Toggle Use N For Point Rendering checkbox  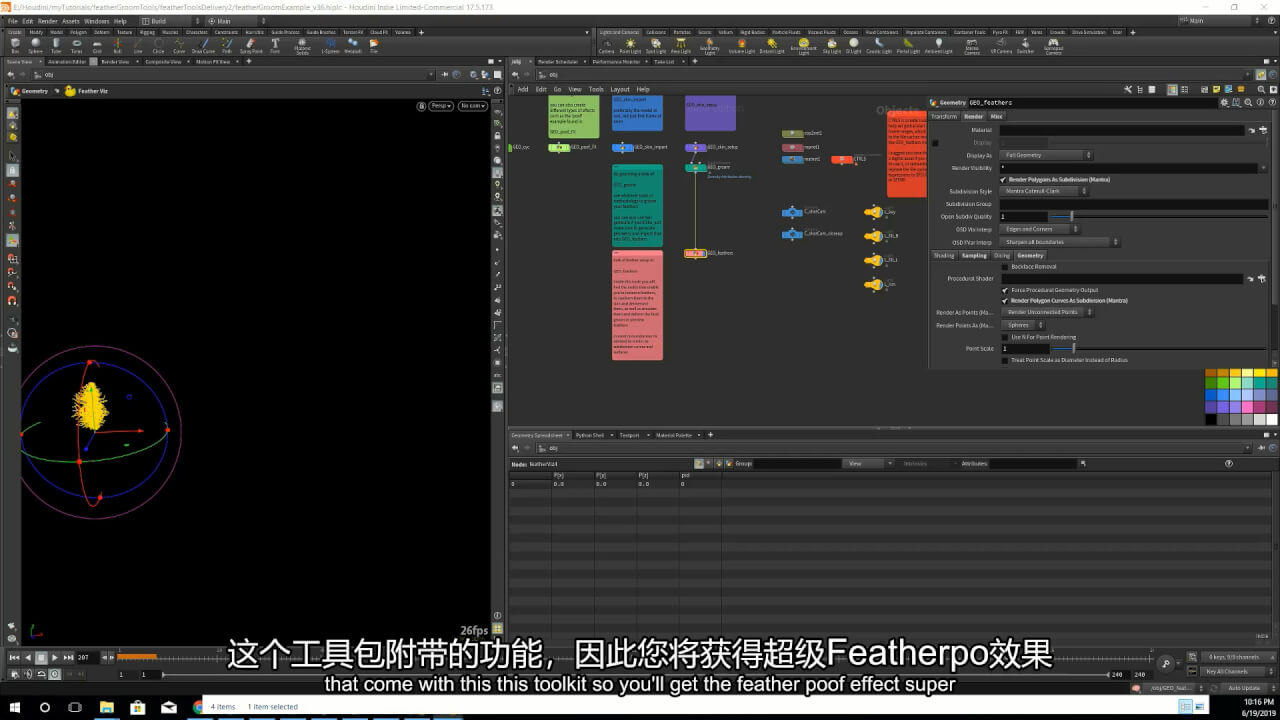pos(1005,337)
